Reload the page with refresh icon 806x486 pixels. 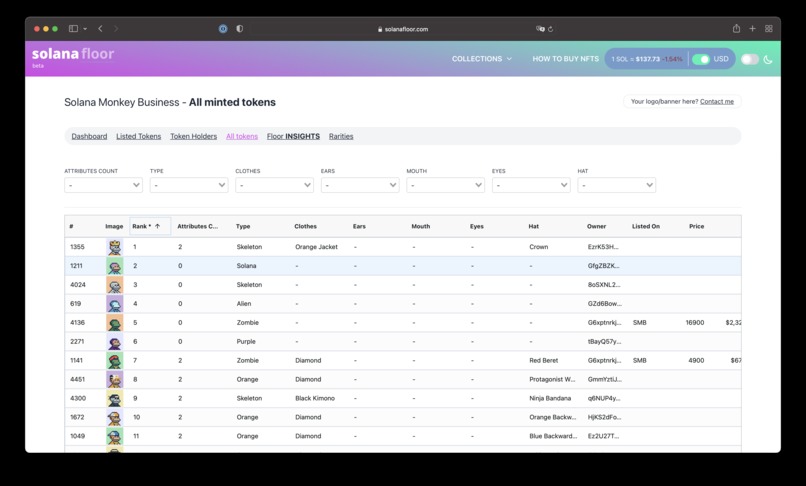(551, 29)
